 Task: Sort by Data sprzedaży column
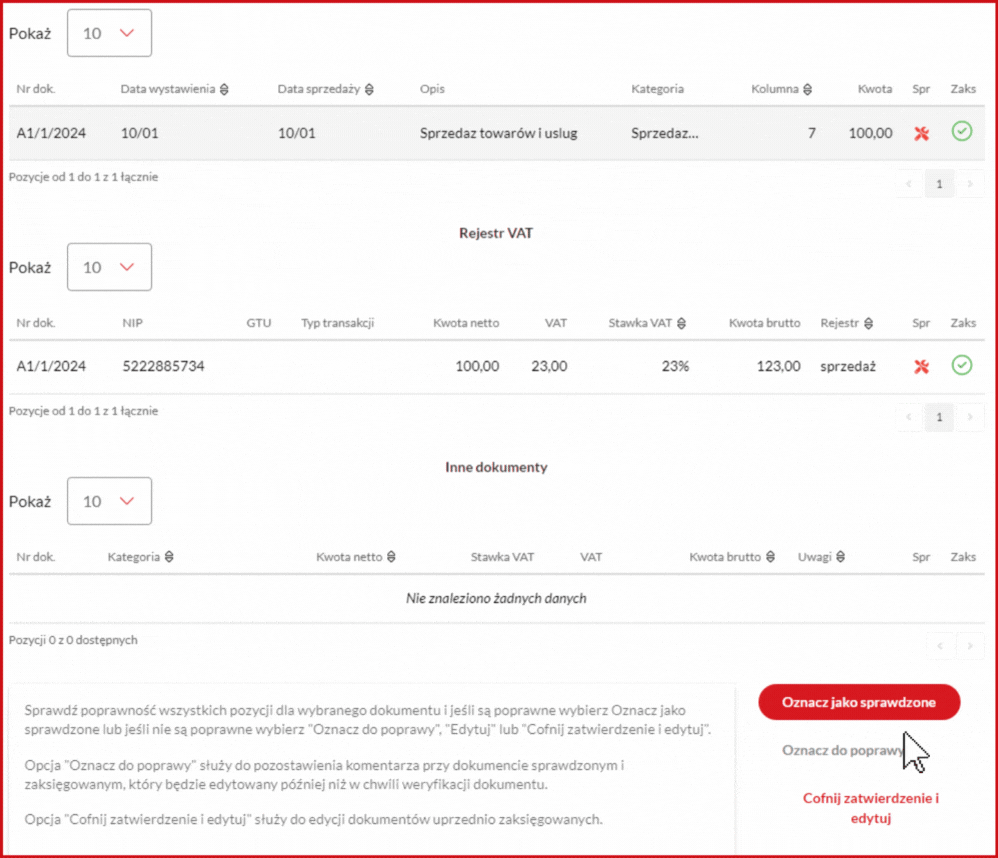point(325,89)
